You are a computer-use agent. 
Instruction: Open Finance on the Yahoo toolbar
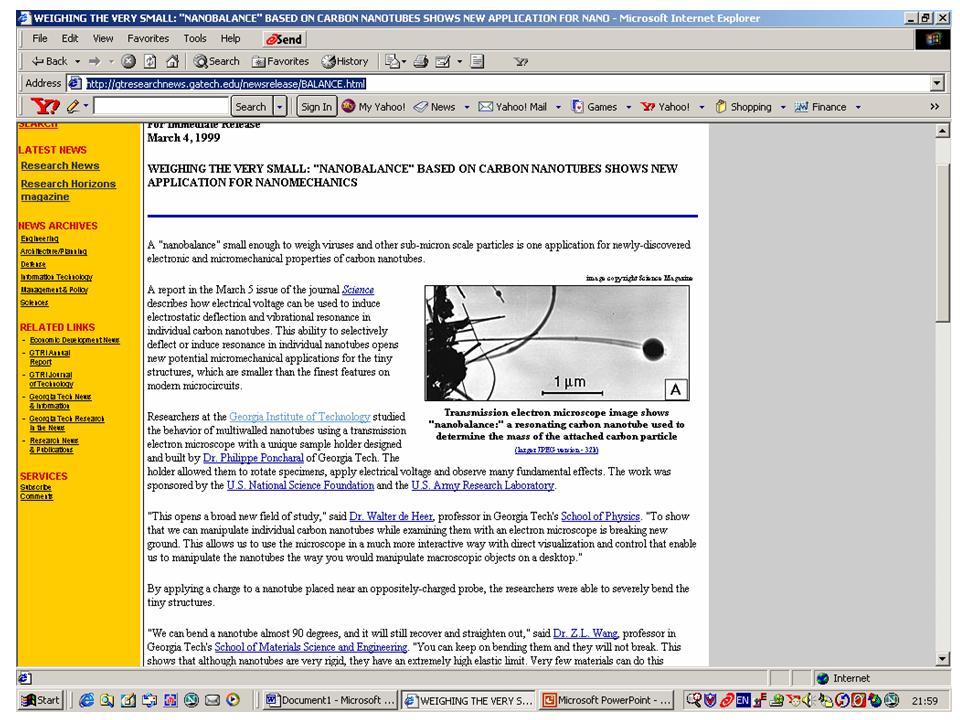(x=820, y=107)
